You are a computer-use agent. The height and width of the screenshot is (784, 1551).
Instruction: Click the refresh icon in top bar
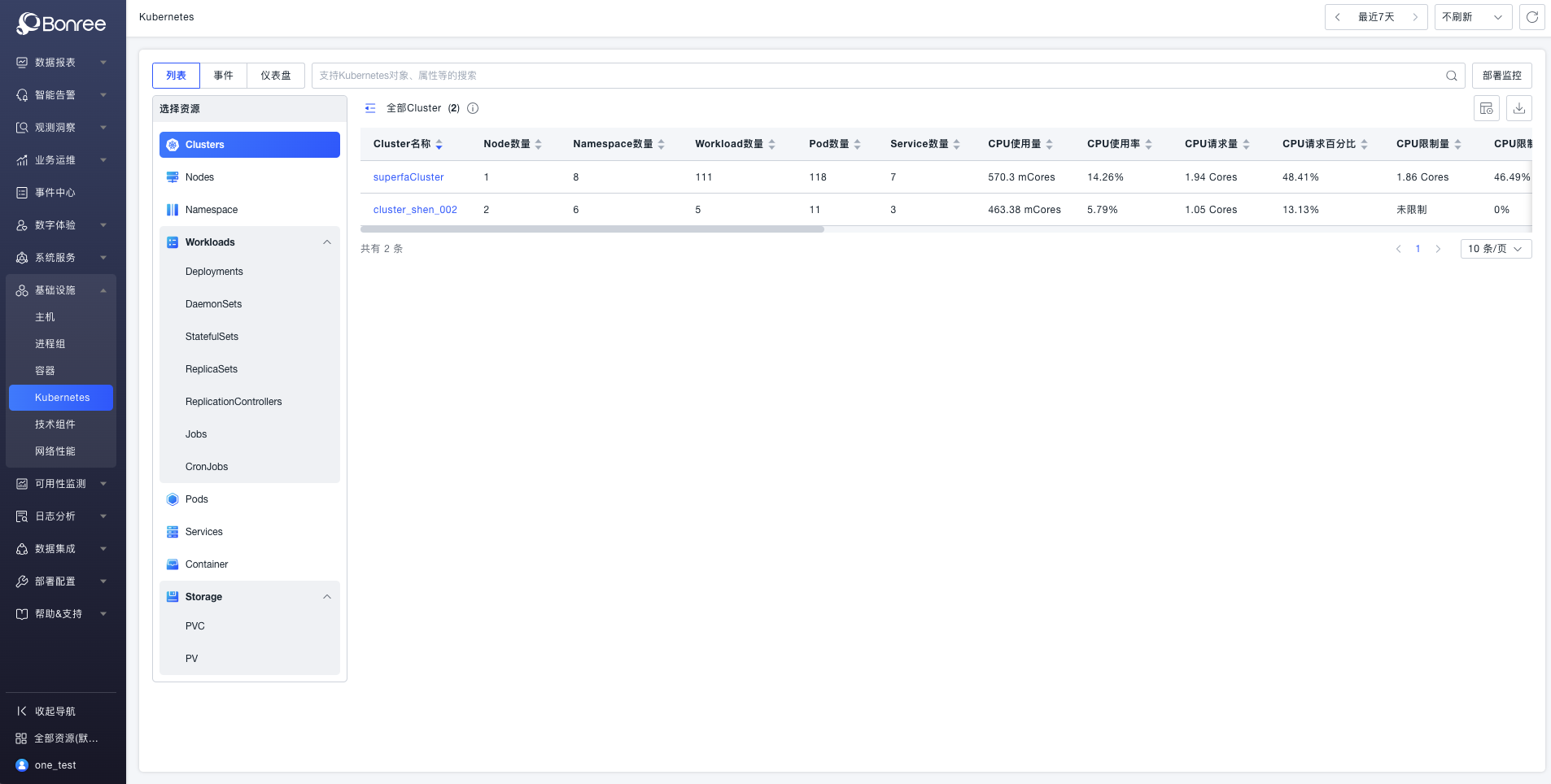pyautogui.click(x=1531, y=17)
